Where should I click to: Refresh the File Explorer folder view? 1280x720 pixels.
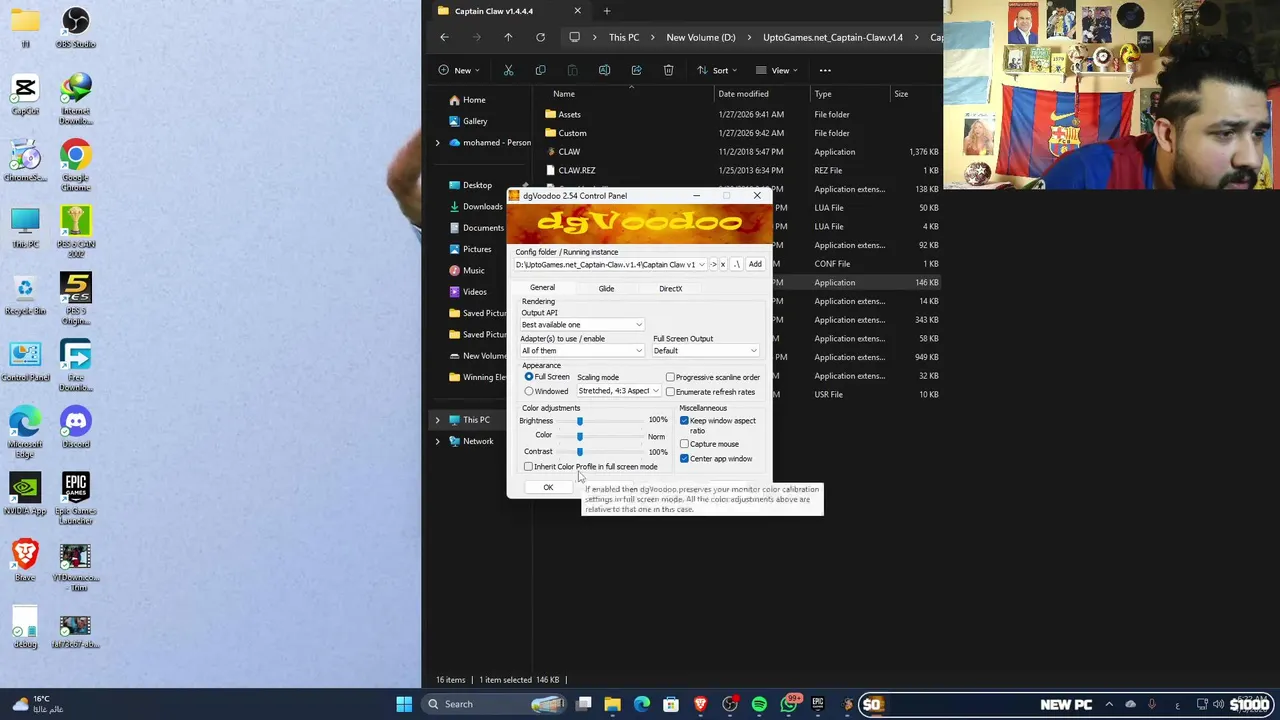pyautogui.click(x=540, y=37)
